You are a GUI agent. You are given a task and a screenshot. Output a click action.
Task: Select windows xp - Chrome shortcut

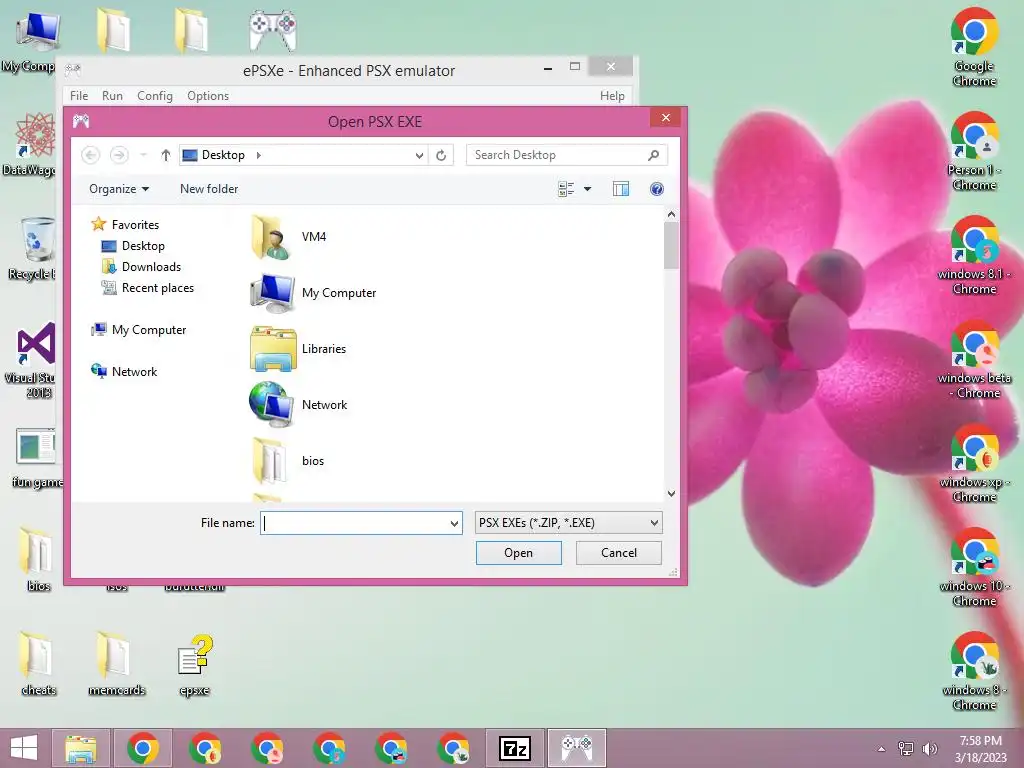tap(974, 464)
